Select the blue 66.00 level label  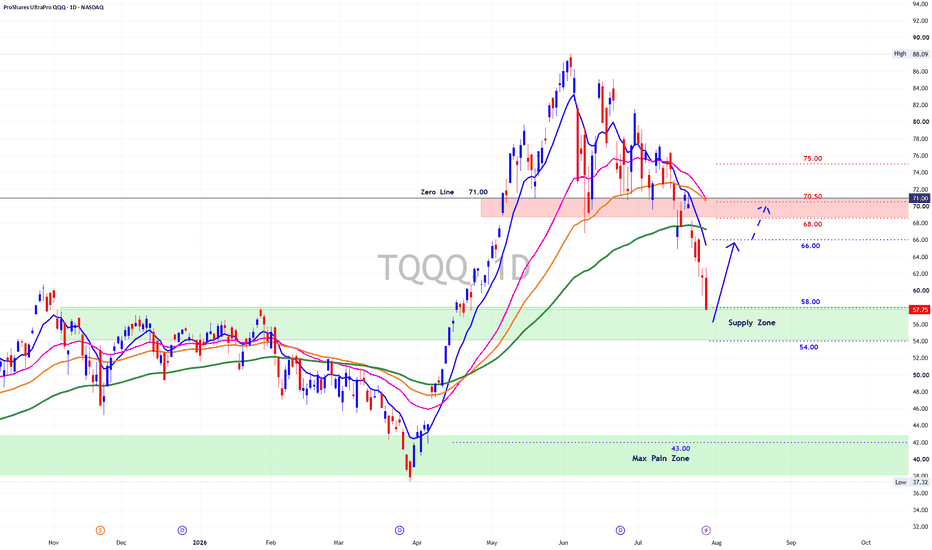point(810,246)
